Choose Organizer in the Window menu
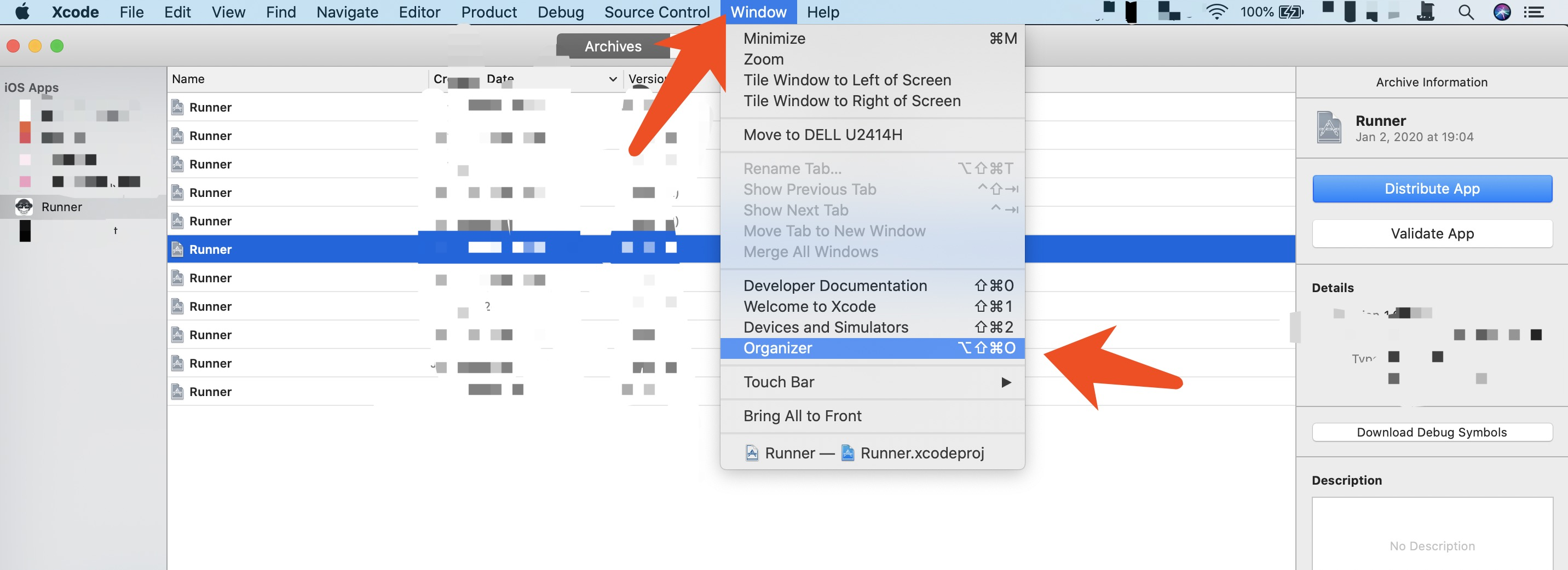 click(x=872, y=348)
